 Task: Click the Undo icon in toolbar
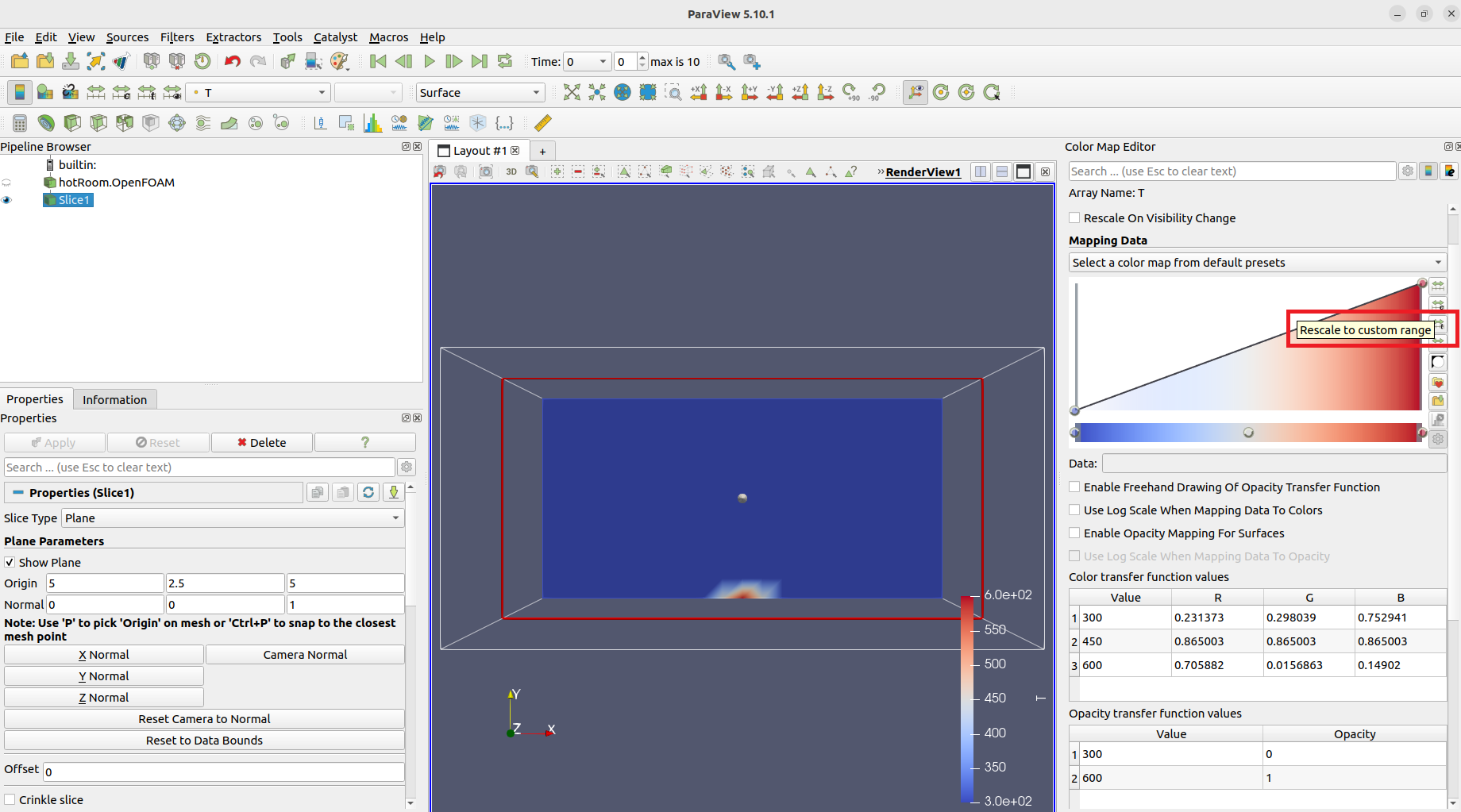(232, 62)
